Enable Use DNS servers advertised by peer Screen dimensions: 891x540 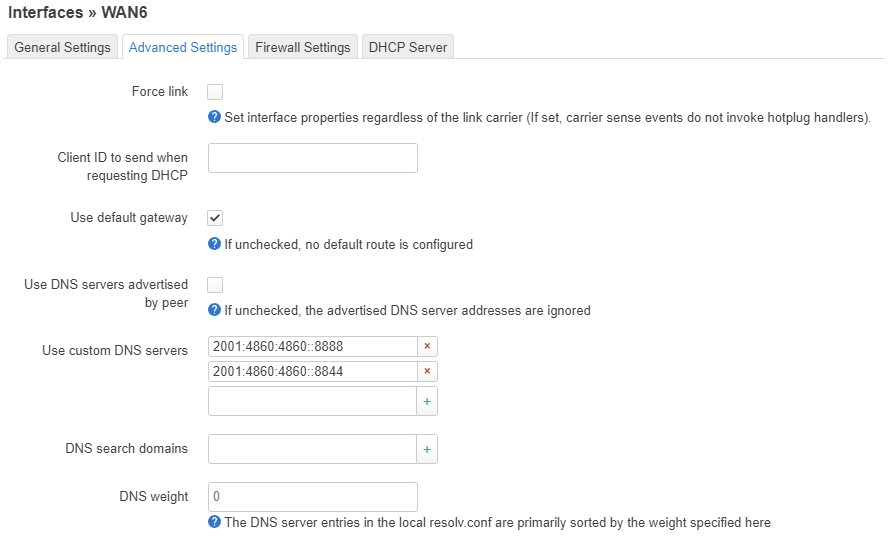click(x=215, y=285)
